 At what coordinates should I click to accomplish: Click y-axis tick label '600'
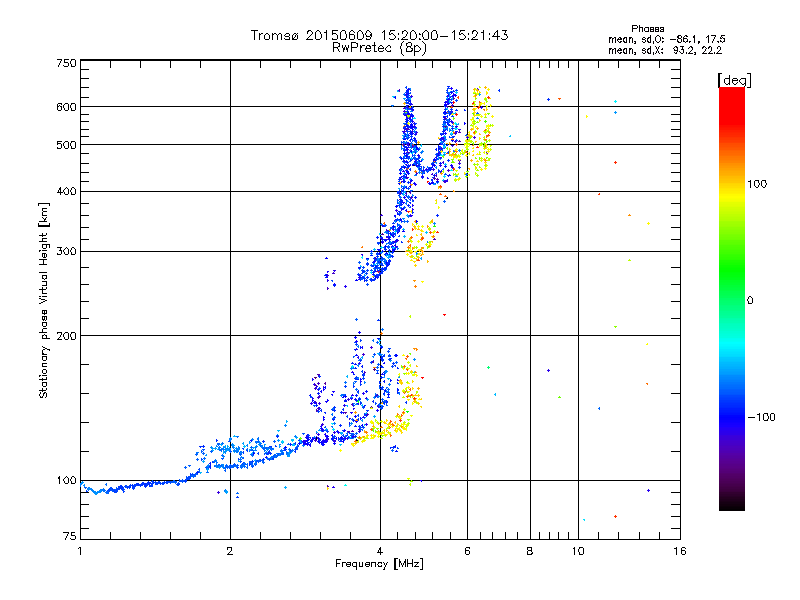point(66,107)
